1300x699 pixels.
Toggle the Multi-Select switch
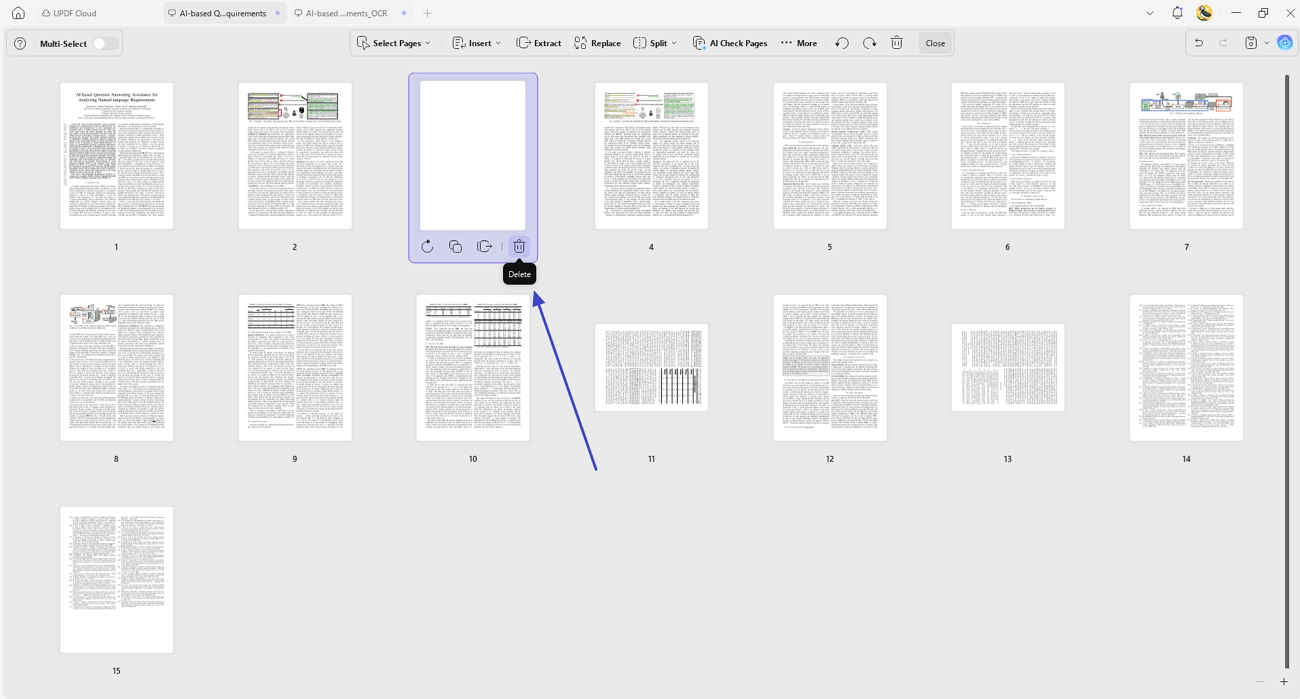105,43
